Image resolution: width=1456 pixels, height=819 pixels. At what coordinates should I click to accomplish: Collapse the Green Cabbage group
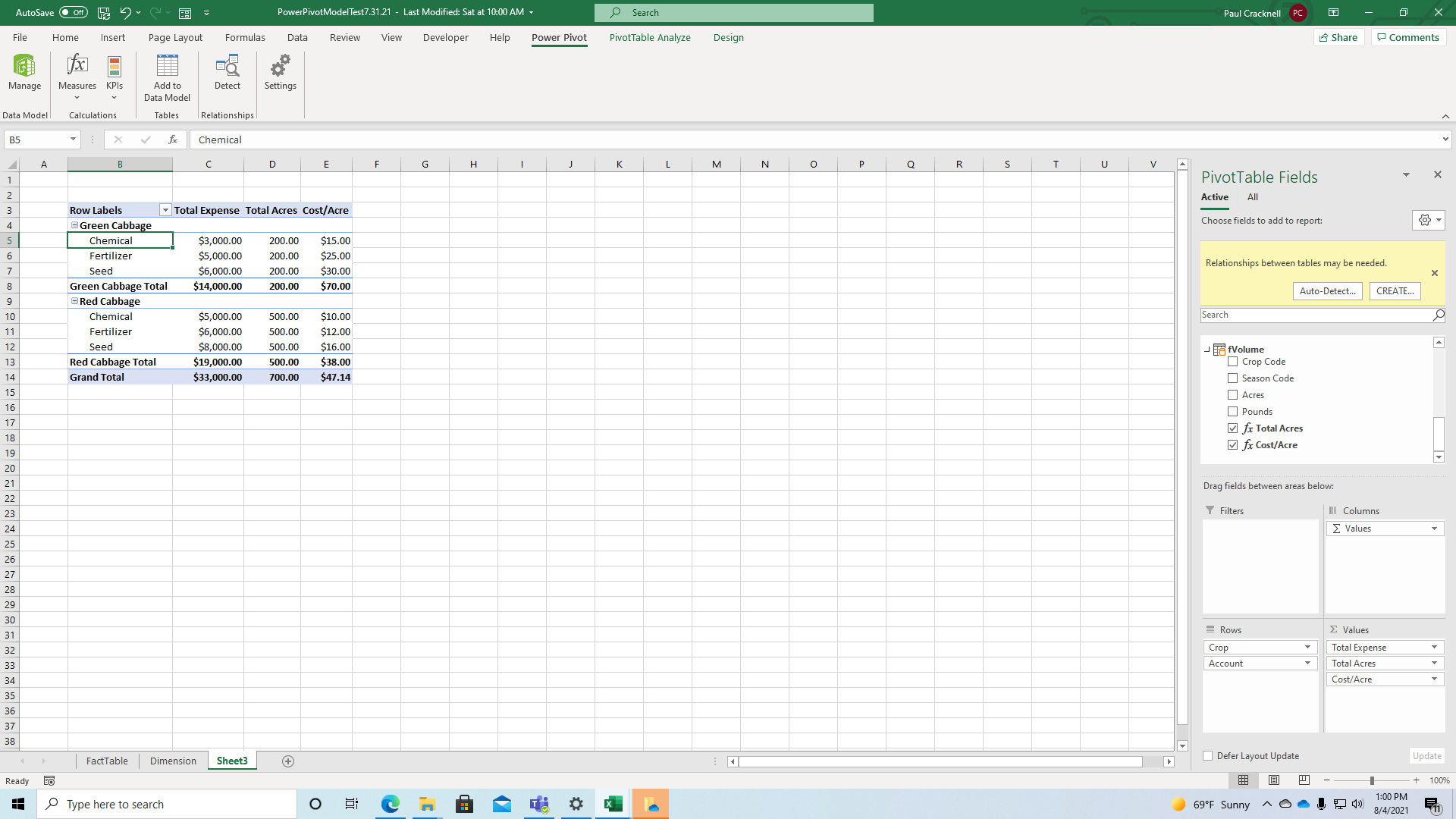(x=74, y=225)
